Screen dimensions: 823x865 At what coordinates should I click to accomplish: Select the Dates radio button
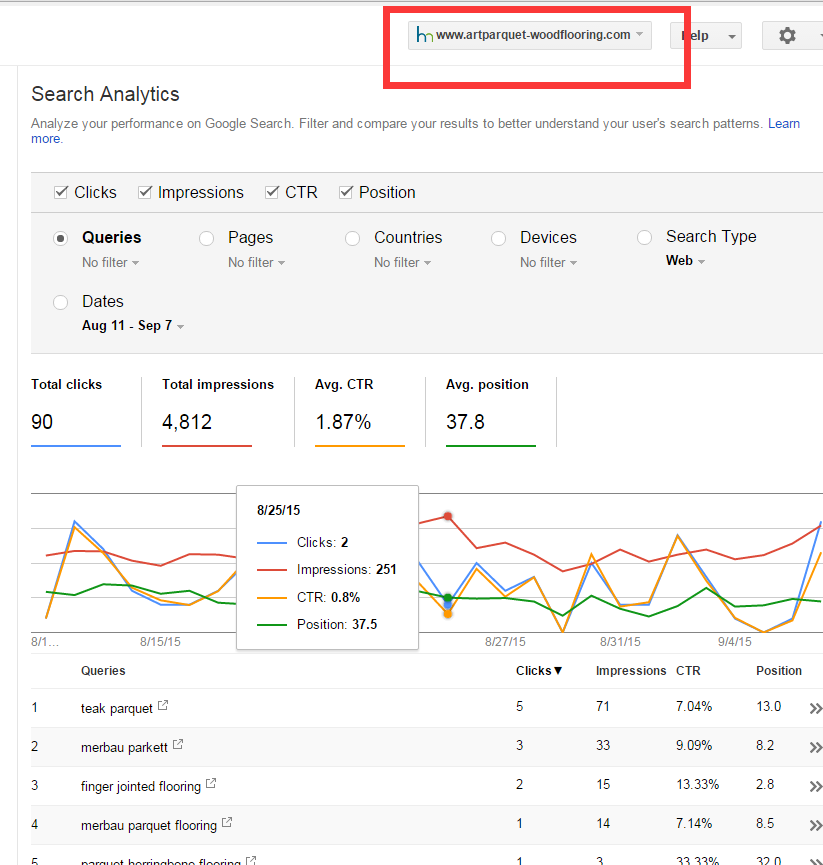(x=61, y=302)
